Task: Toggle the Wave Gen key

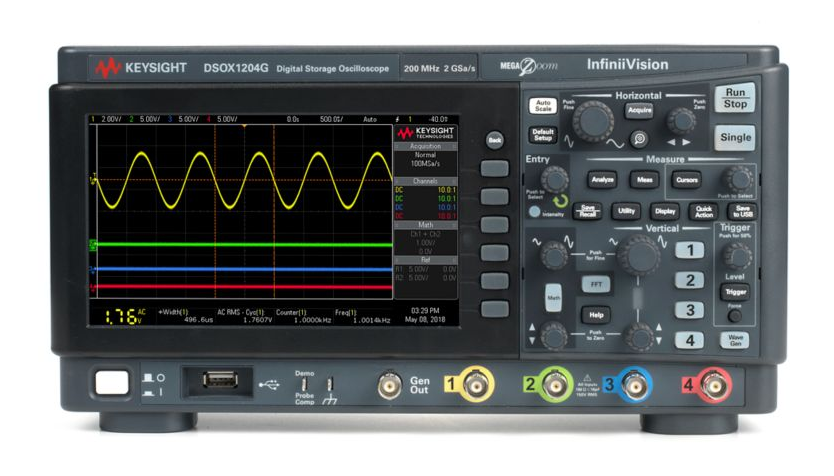Action: pyautogui.click(x=735, y=340)
